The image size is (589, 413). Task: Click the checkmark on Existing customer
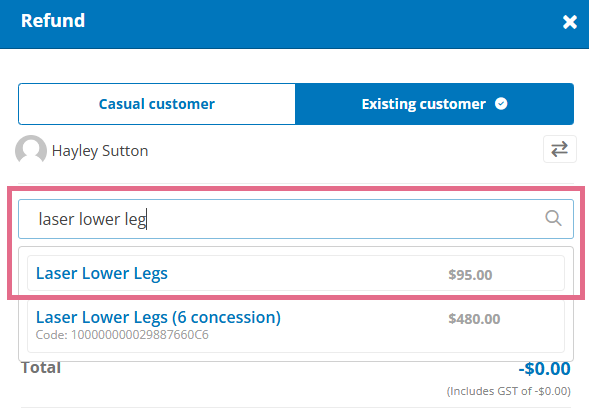pos(501,103)
